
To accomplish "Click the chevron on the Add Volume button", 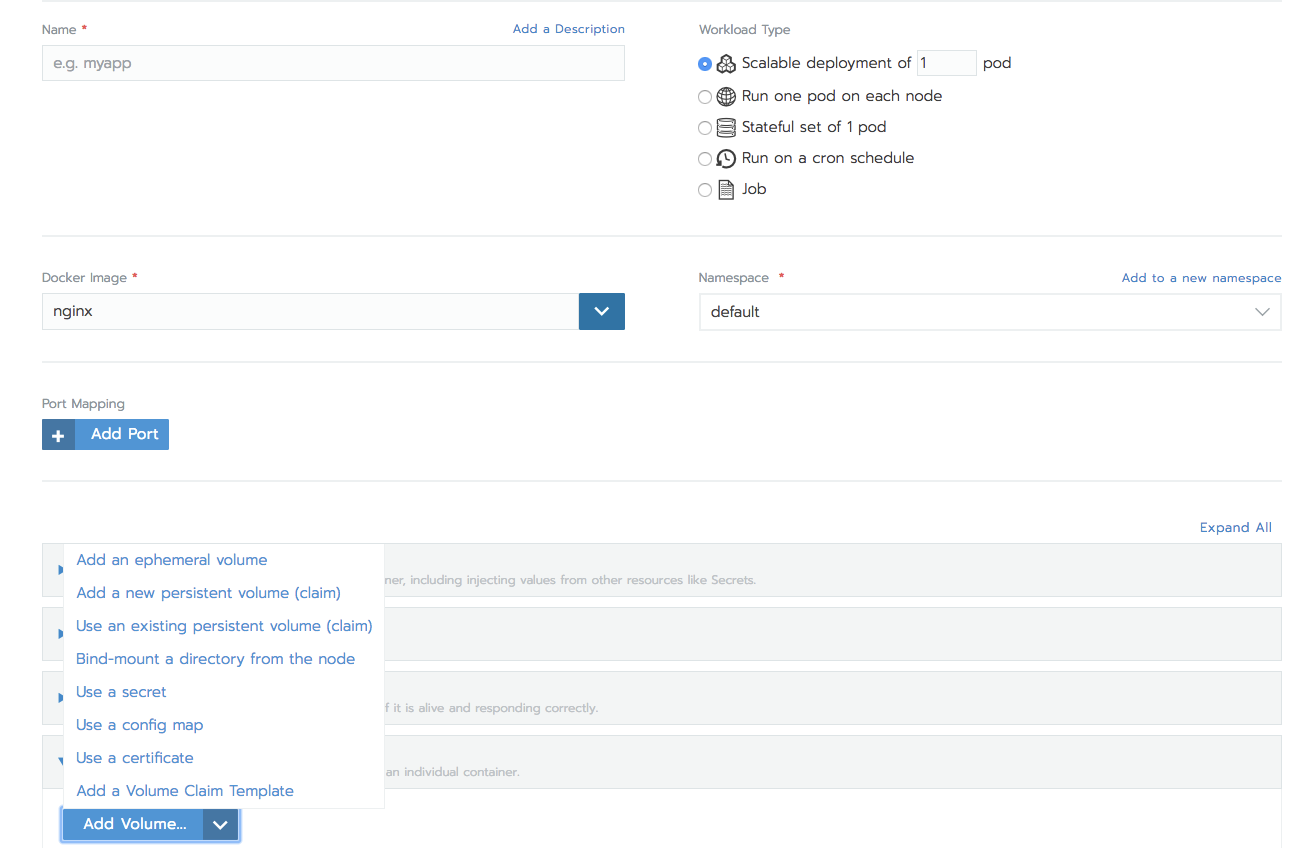I will 220,824.
